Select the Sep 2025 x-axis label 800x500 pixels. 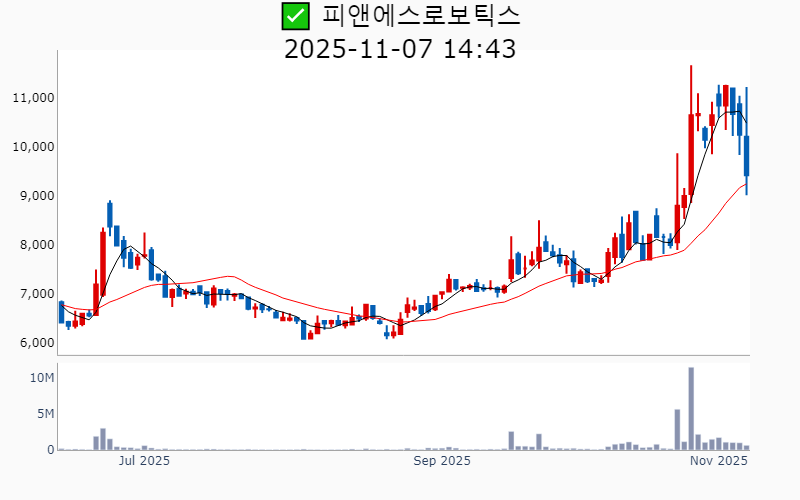click(442, 461)
